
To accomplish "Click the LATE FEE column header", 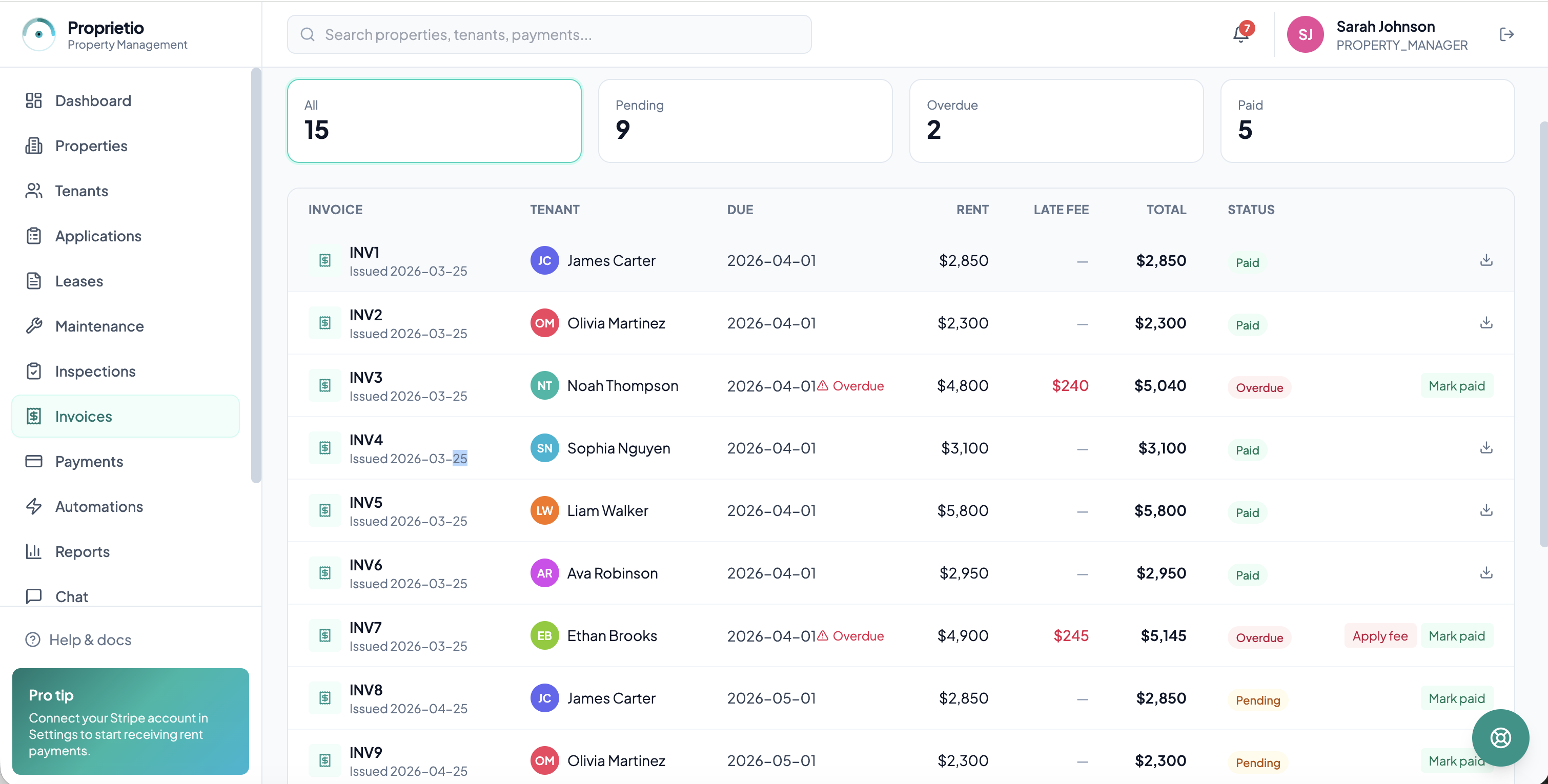I will 1061,209.
